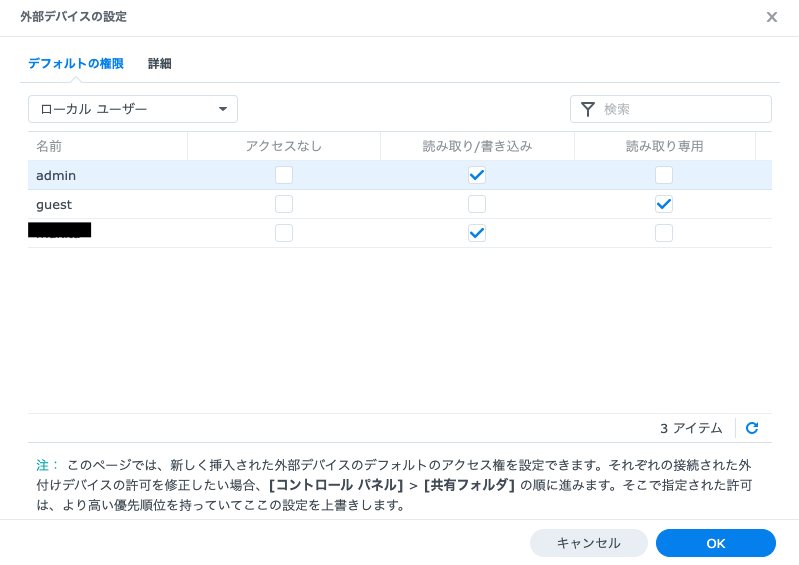Uncheck 読み取り/書き込み for admin
Screen dimensions: 799x565
[x=477, y=175]
